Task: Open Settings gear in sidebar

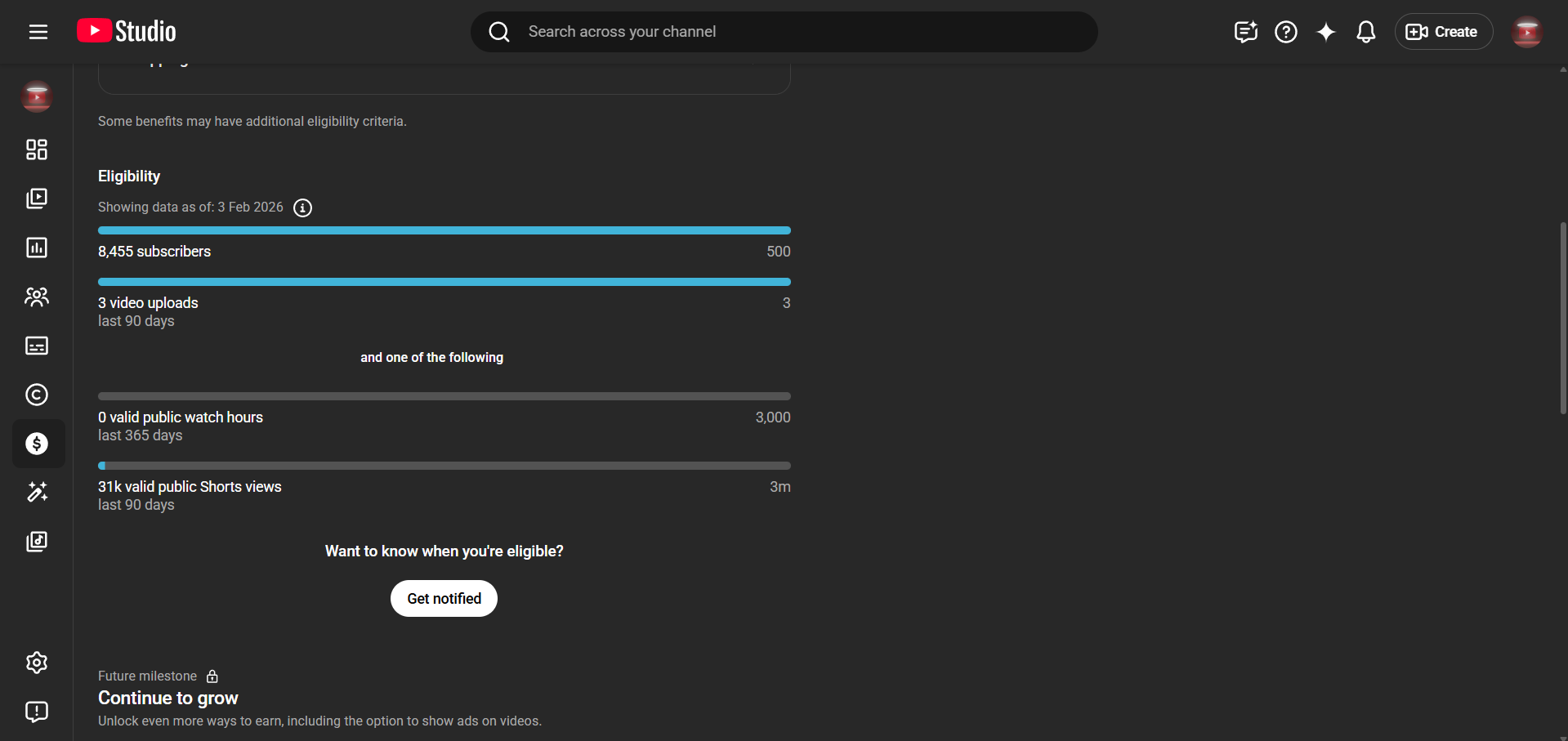Action: coord(37,663)
